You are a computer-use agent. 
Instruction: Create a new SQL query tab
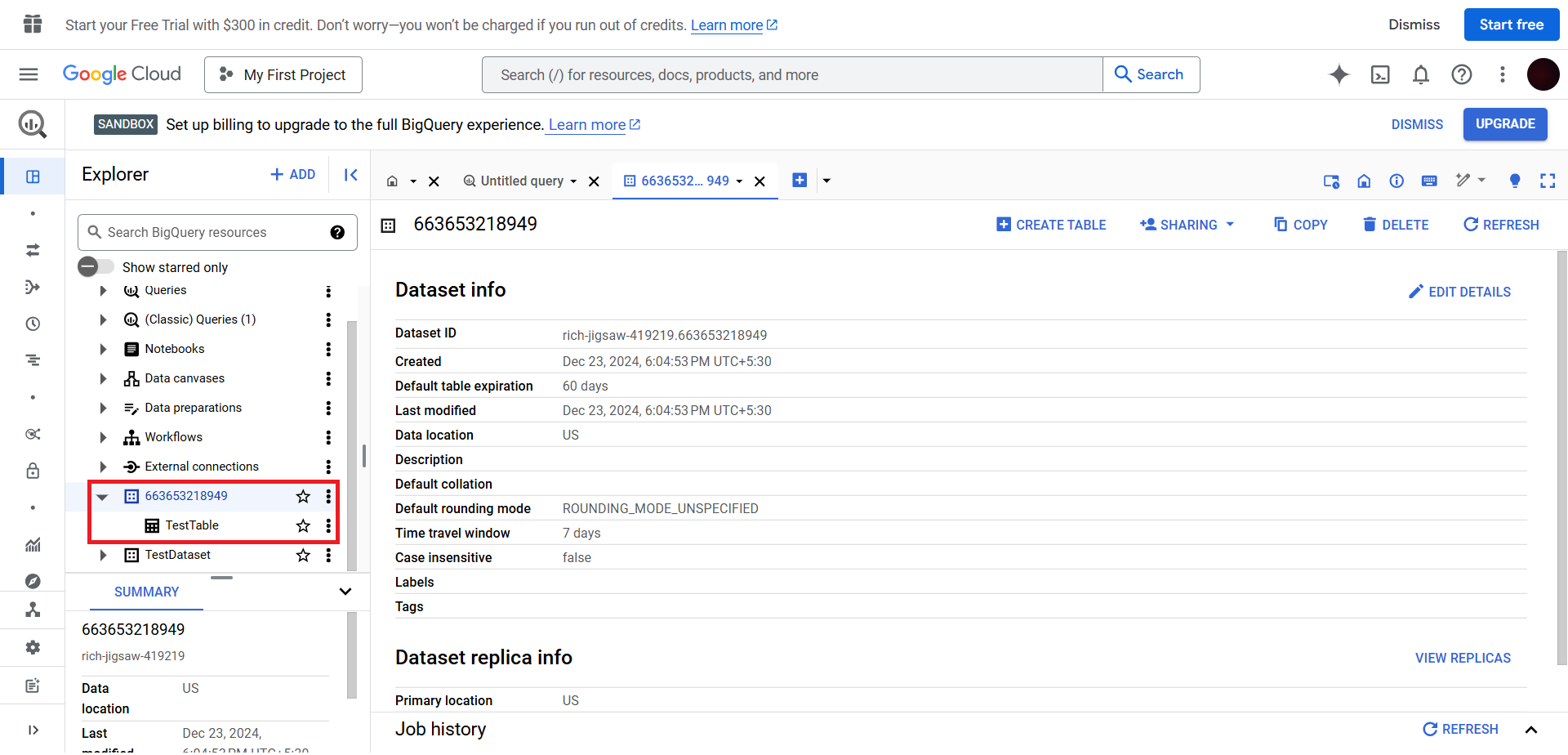coord(800,181)
